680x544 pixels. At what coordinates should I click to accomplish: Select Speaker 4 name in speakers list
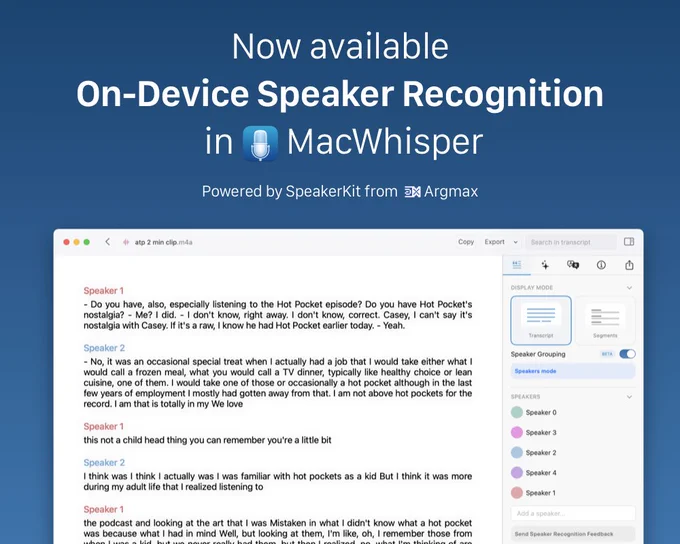541,472
